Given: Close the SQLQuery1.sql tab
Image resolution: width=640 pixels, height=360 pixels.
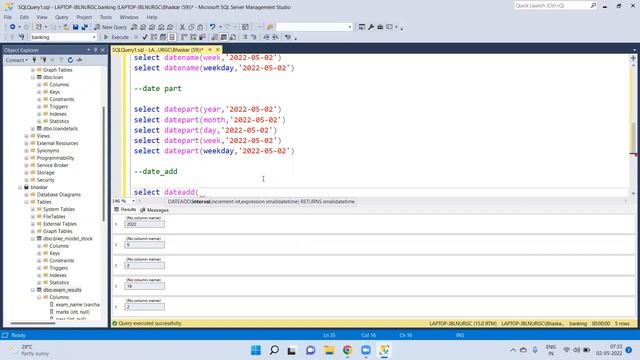Looking at the screenshot, I should click(x=218, y=50).
